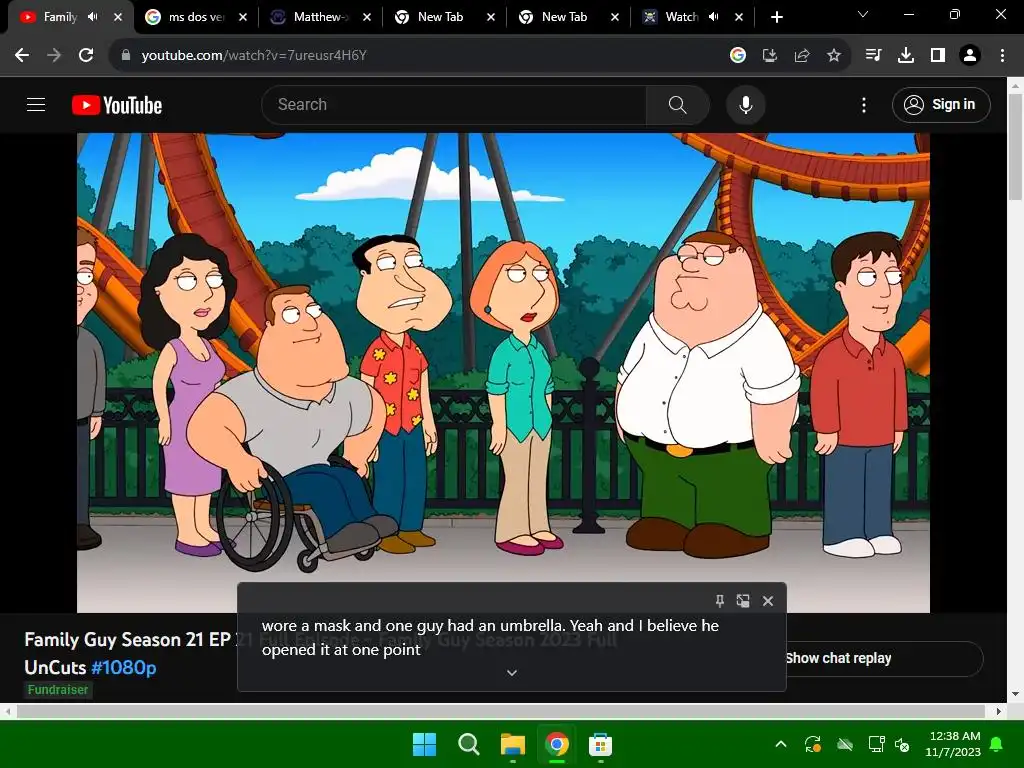Open File Explorer from taskbar
The image size is (1024, 768).
[513, 744]
